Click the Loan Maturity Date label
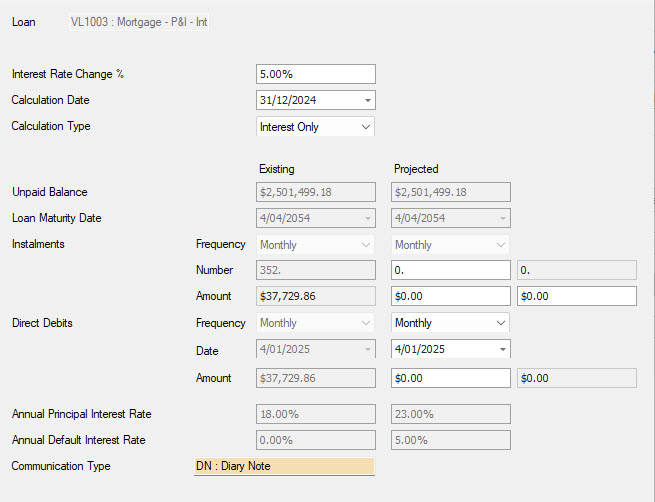 [56, 218]
